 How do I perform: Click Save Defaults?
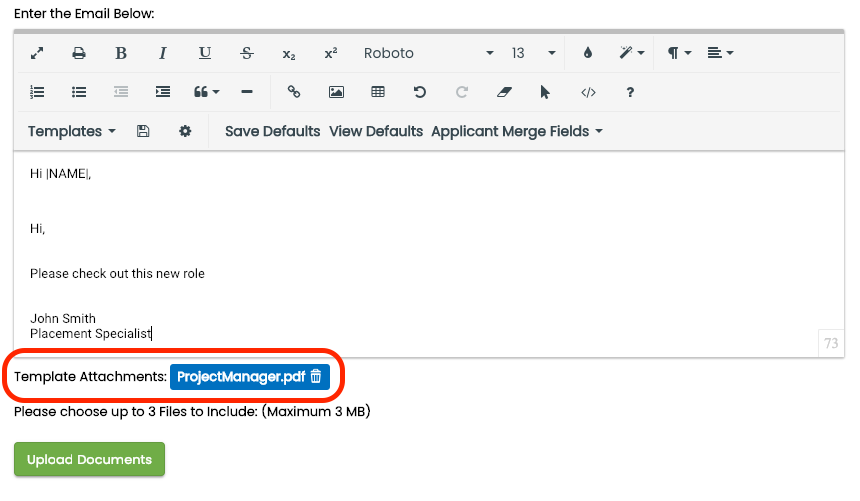click(x=272, y=131)
